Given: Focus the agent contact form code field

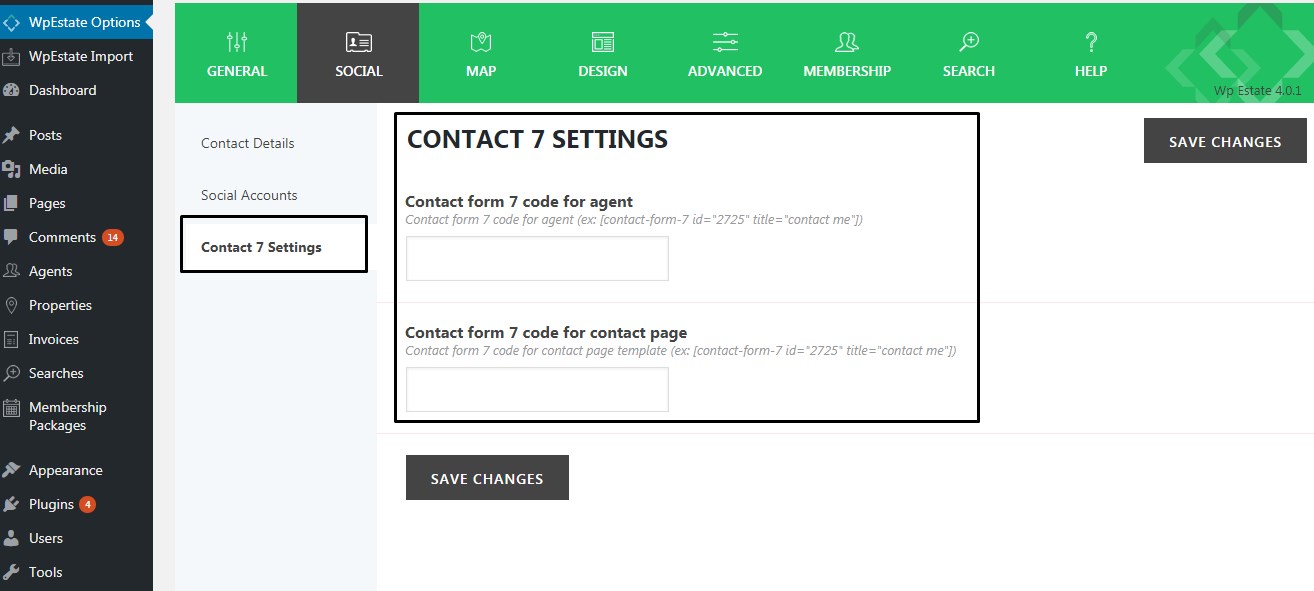Looking at the screenshot, I should pos(537,259).
